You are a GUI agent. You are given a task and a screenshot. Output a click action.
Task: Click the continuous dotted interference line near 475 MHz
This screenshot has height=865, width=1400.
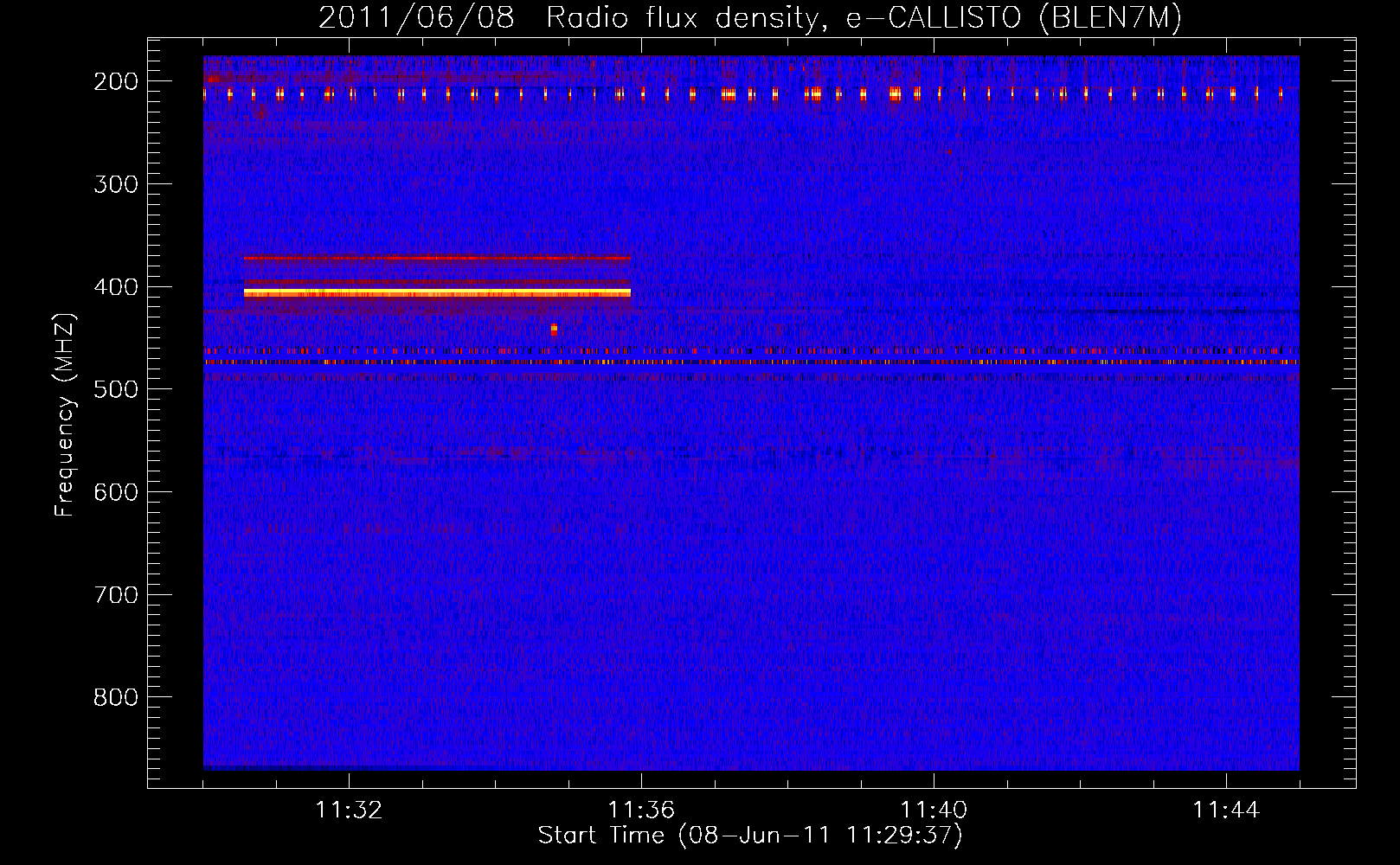click(x=751, y=362)
